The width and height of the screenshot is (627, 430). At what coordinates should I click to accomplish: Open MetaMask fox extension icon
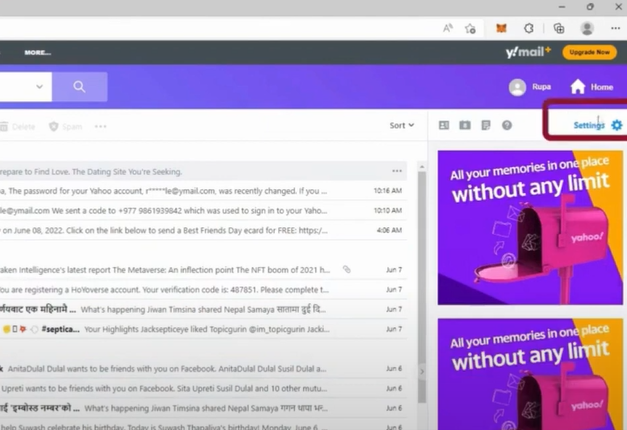[x=501, y=28]
